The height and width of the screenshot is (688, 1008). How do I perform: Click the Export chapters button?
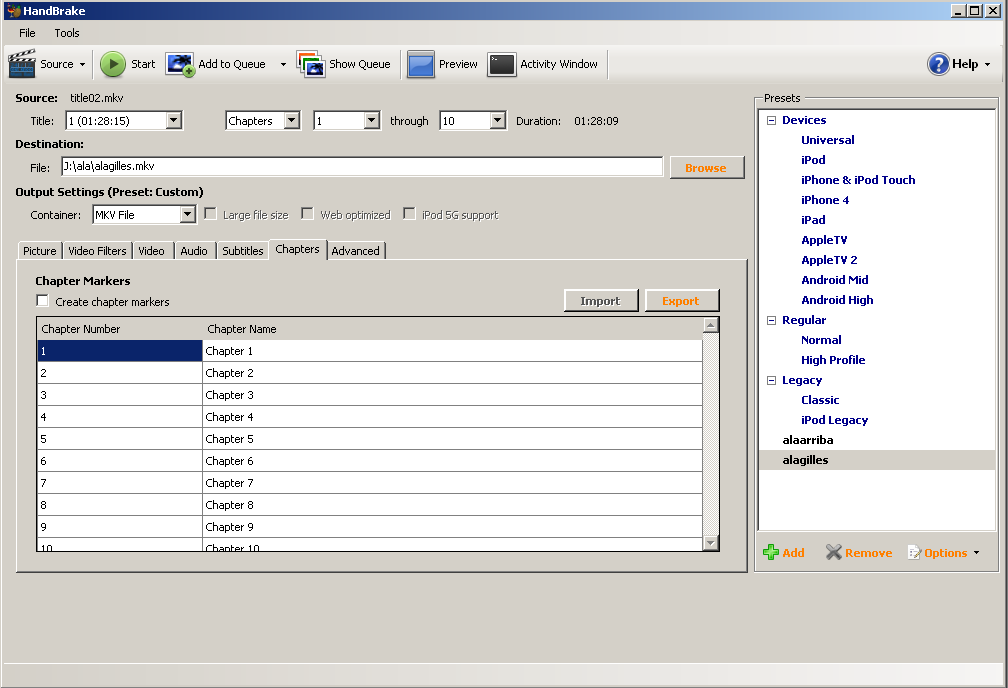tap(681, 301)
